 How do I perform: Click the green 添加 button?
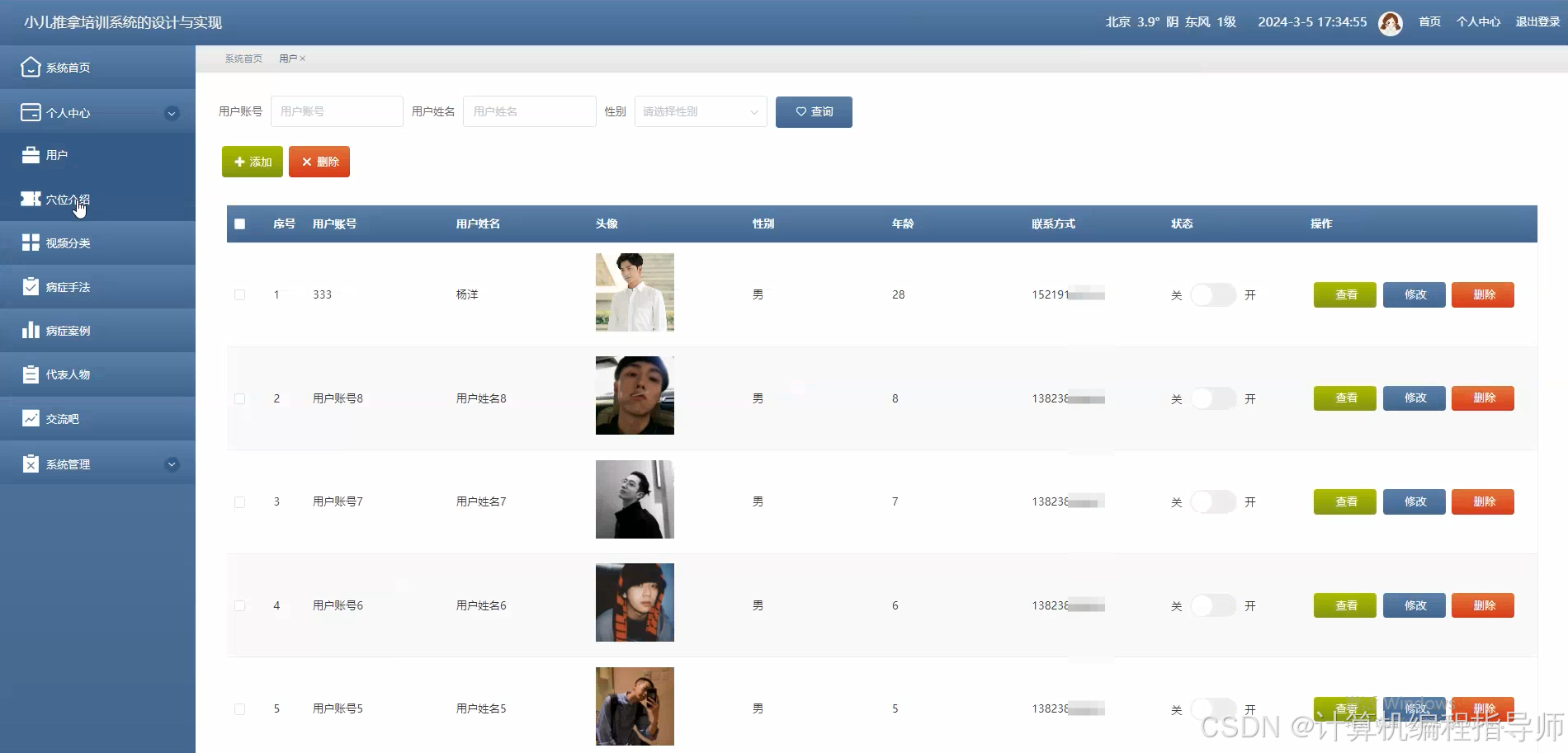click(253, 162)
